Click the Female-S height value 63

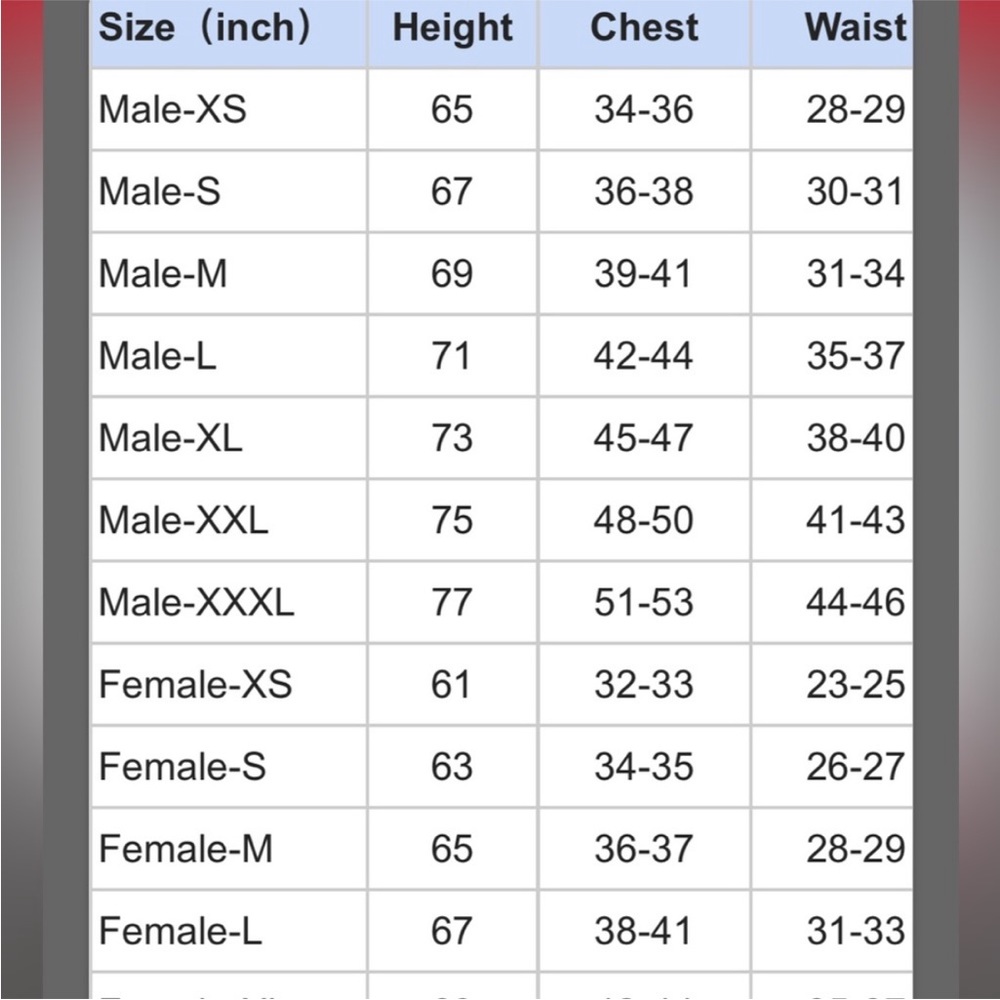coord(452,768)
